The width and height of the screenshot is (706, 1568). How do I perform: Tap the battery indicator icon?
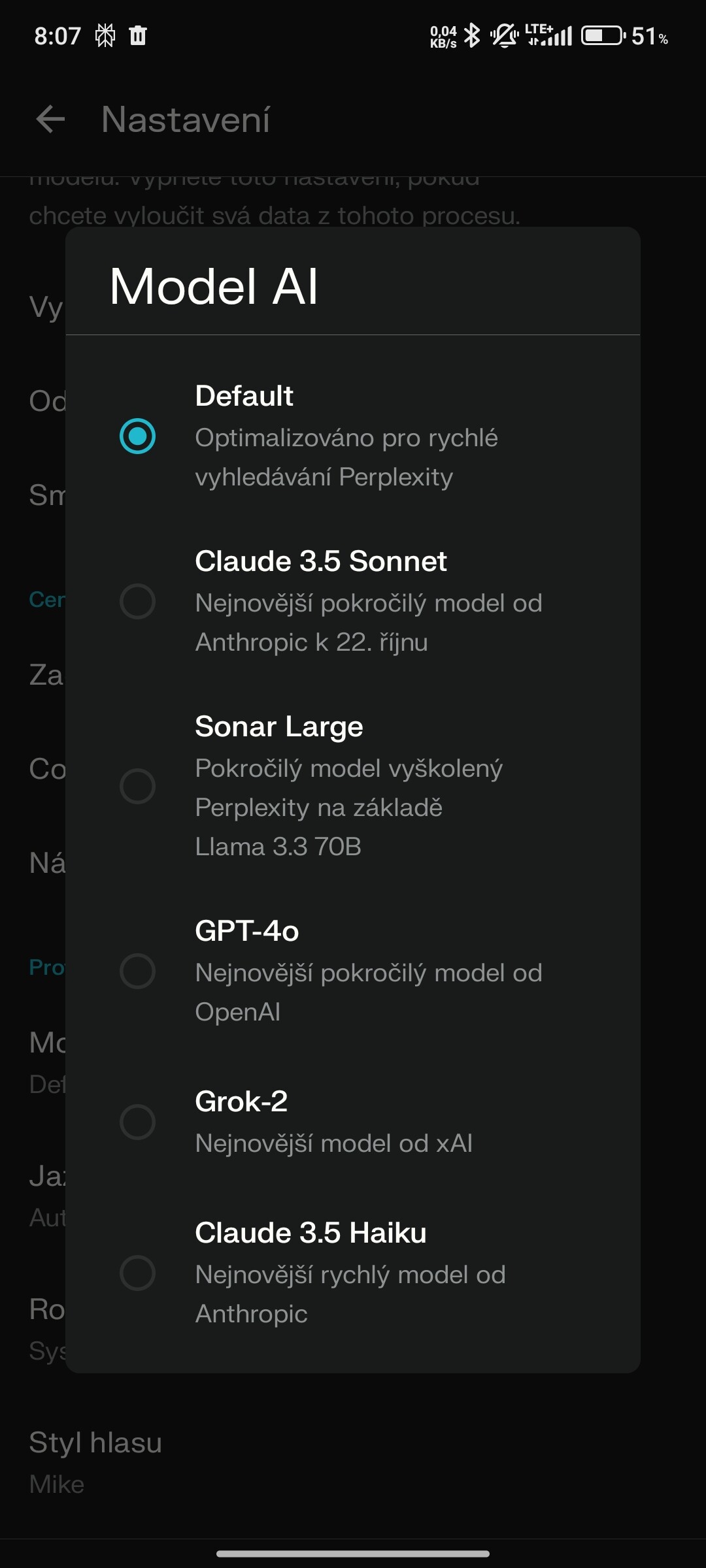pyautogui.click(x=603, y=35)
